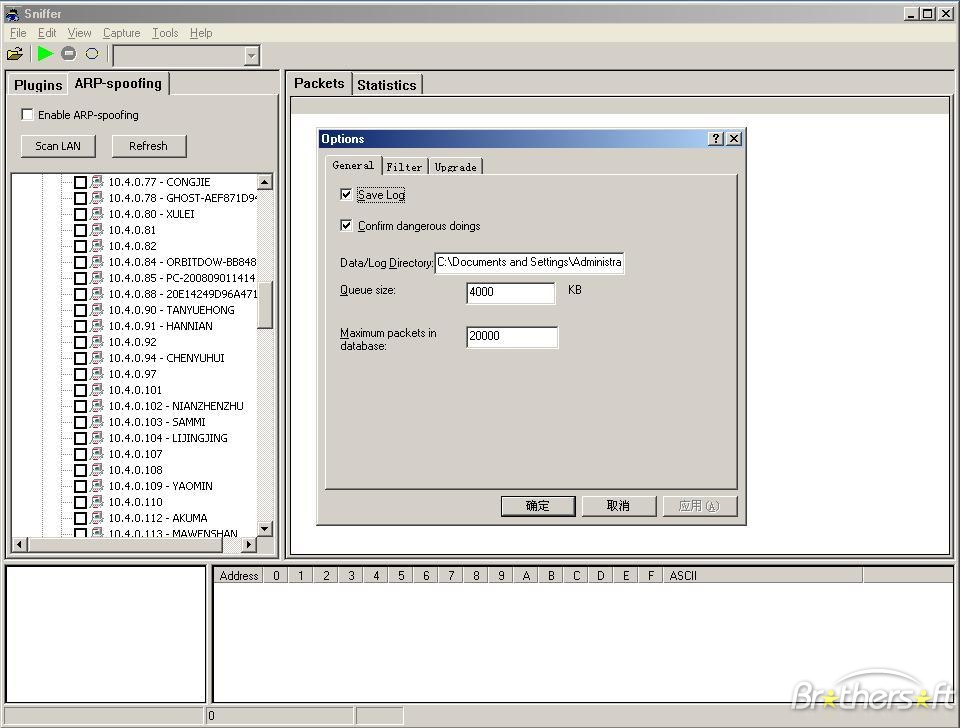Click the Data/Log Directory field
The height and width of the screenshot is (728, 960).
pos(529,263)
